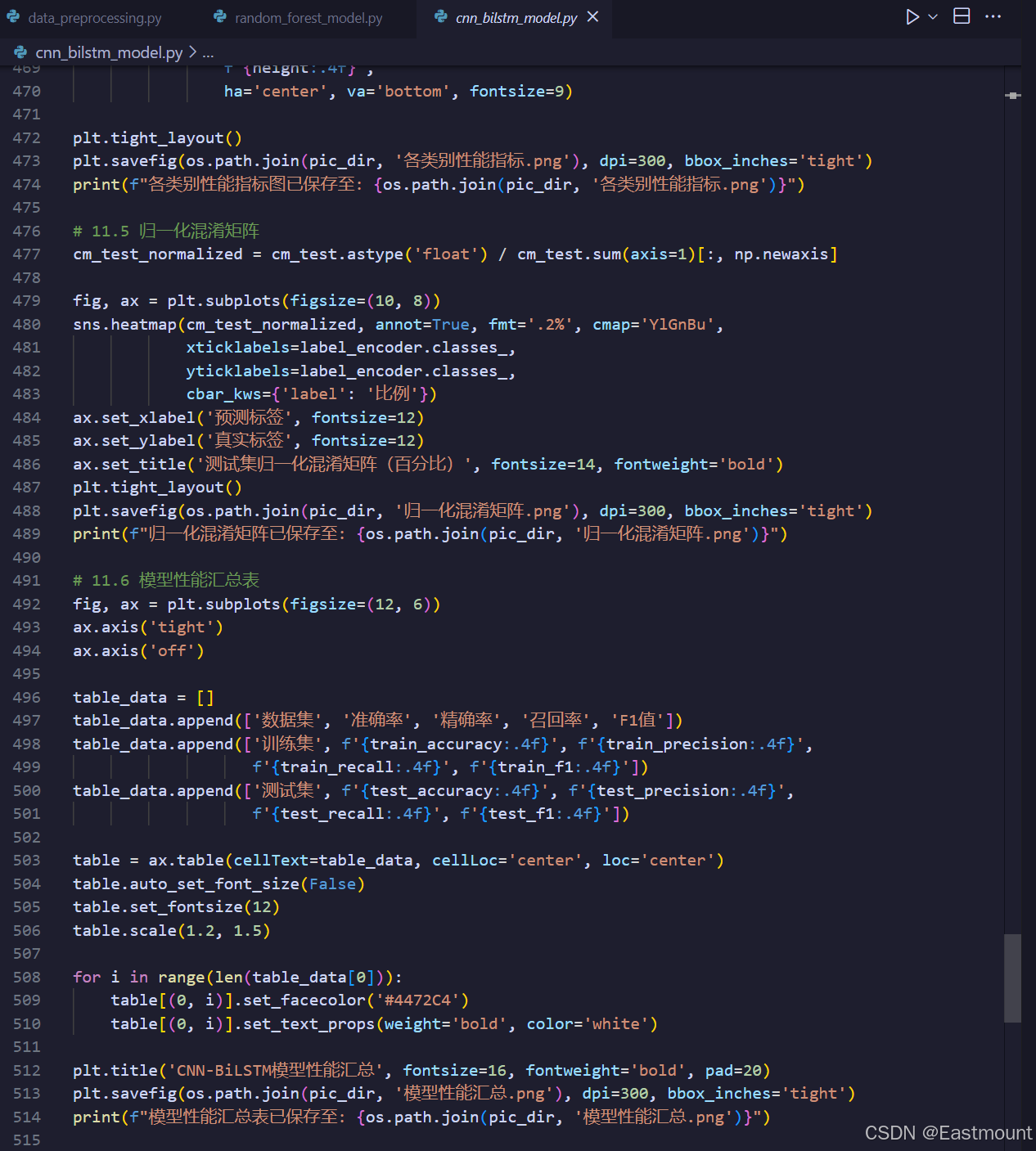Switch to the random_forest_model.py tab

[x=309, y=18]
